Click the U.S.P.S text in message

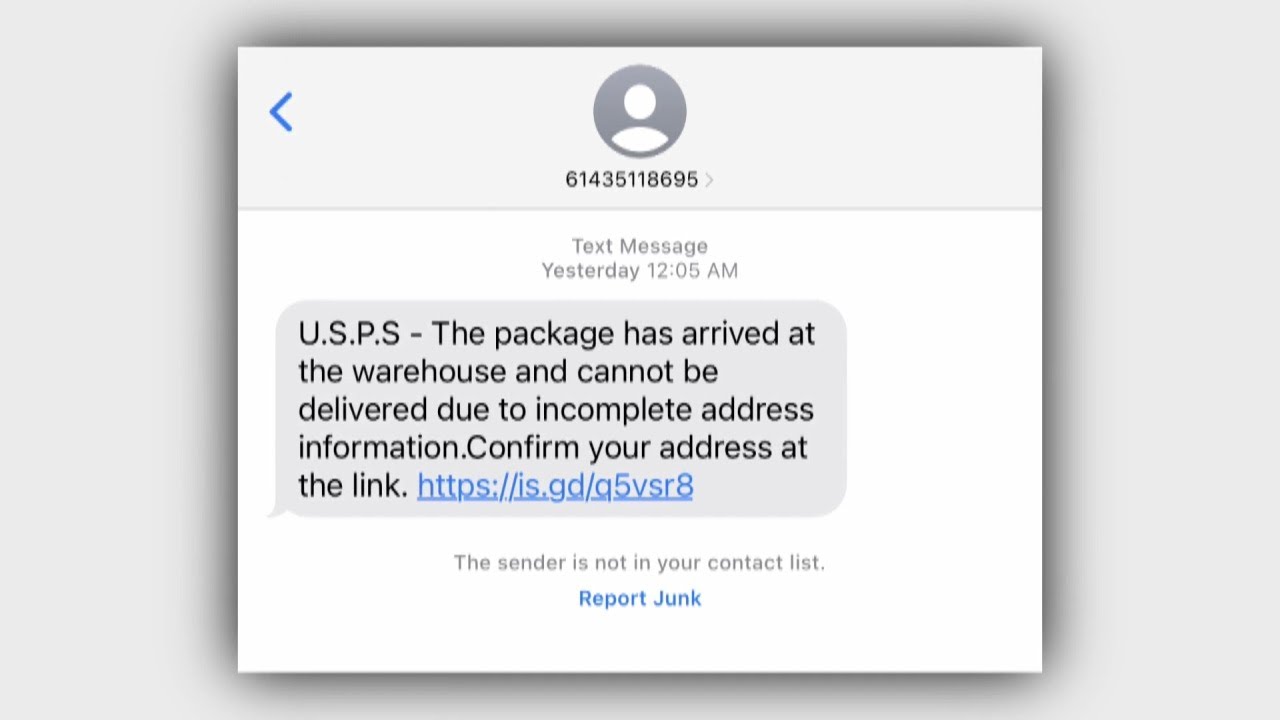click(x=348, y=333)
